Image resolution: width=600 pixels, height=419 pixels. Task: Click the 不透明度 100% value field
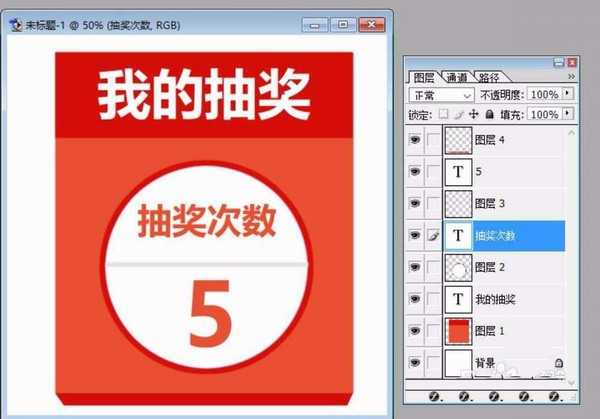pos(545,95)
